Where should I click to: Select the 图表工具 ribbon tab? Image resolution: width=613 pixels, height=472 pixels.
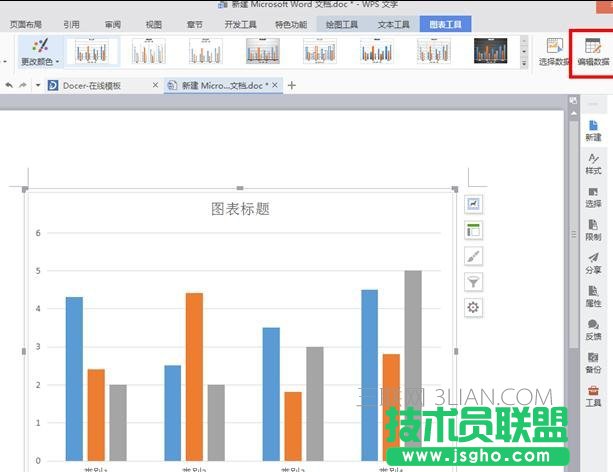[x=445, y=24]
